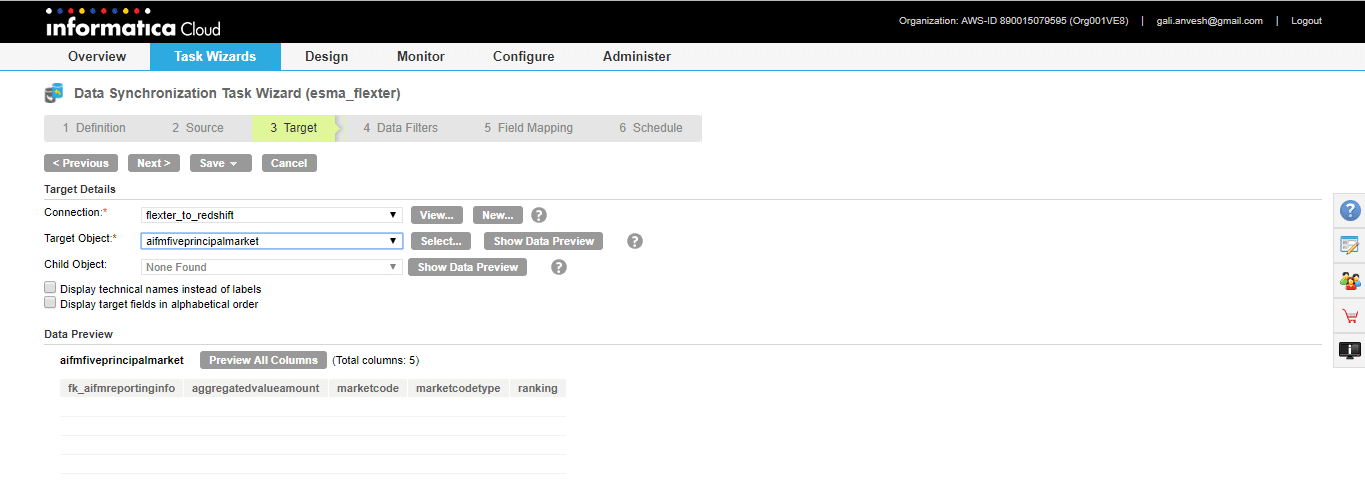Screen dimensions: 1365x487
Task: Click the Organization AWS-ID text
Action: tap(1013, 21)
